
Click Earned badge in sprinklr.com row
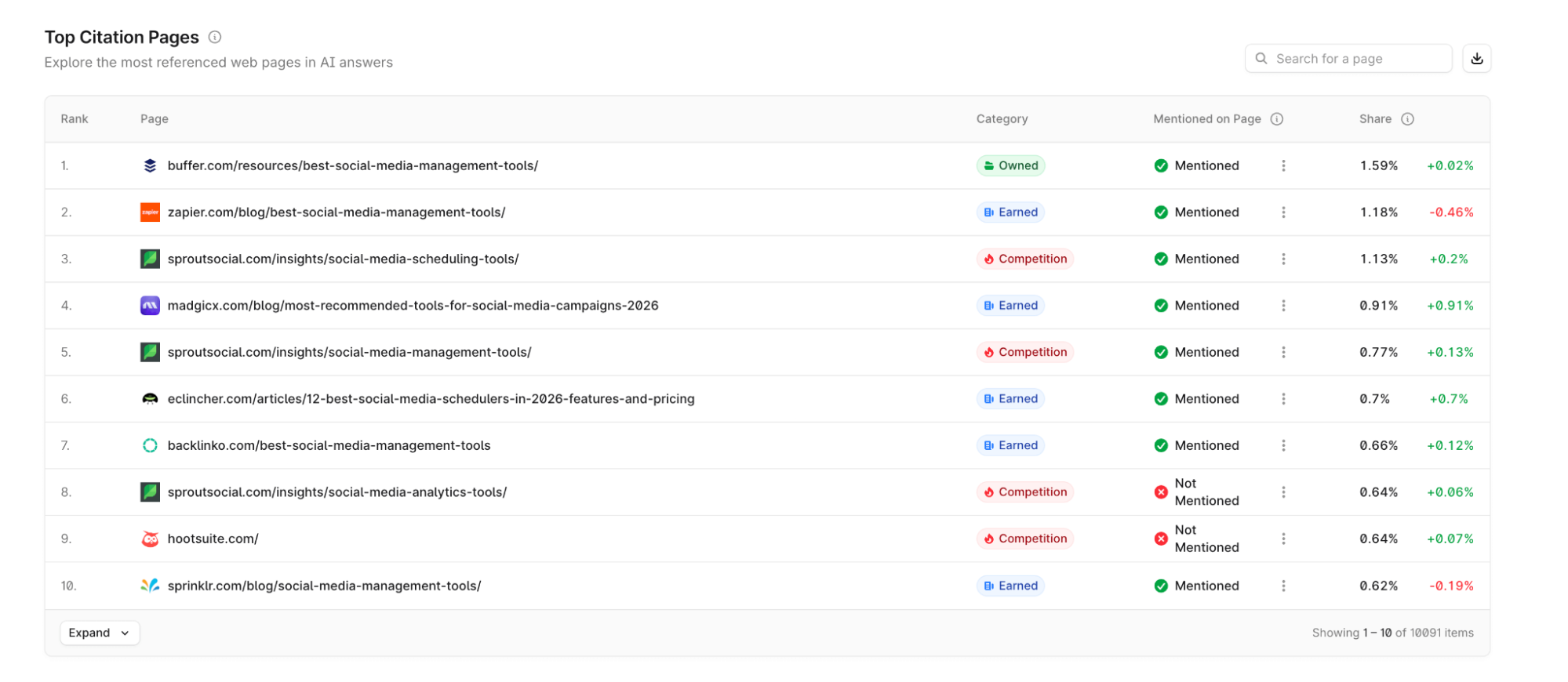click(1010, 586)
